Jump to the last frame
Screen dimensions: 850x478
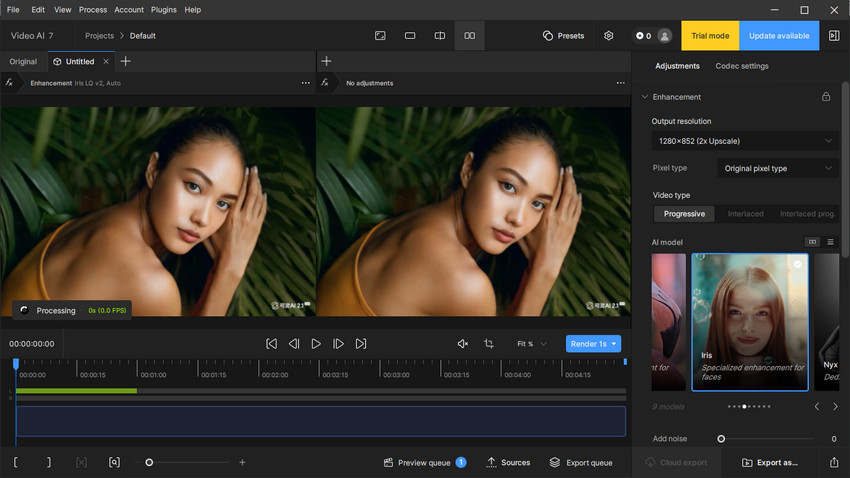coord(361,344)
